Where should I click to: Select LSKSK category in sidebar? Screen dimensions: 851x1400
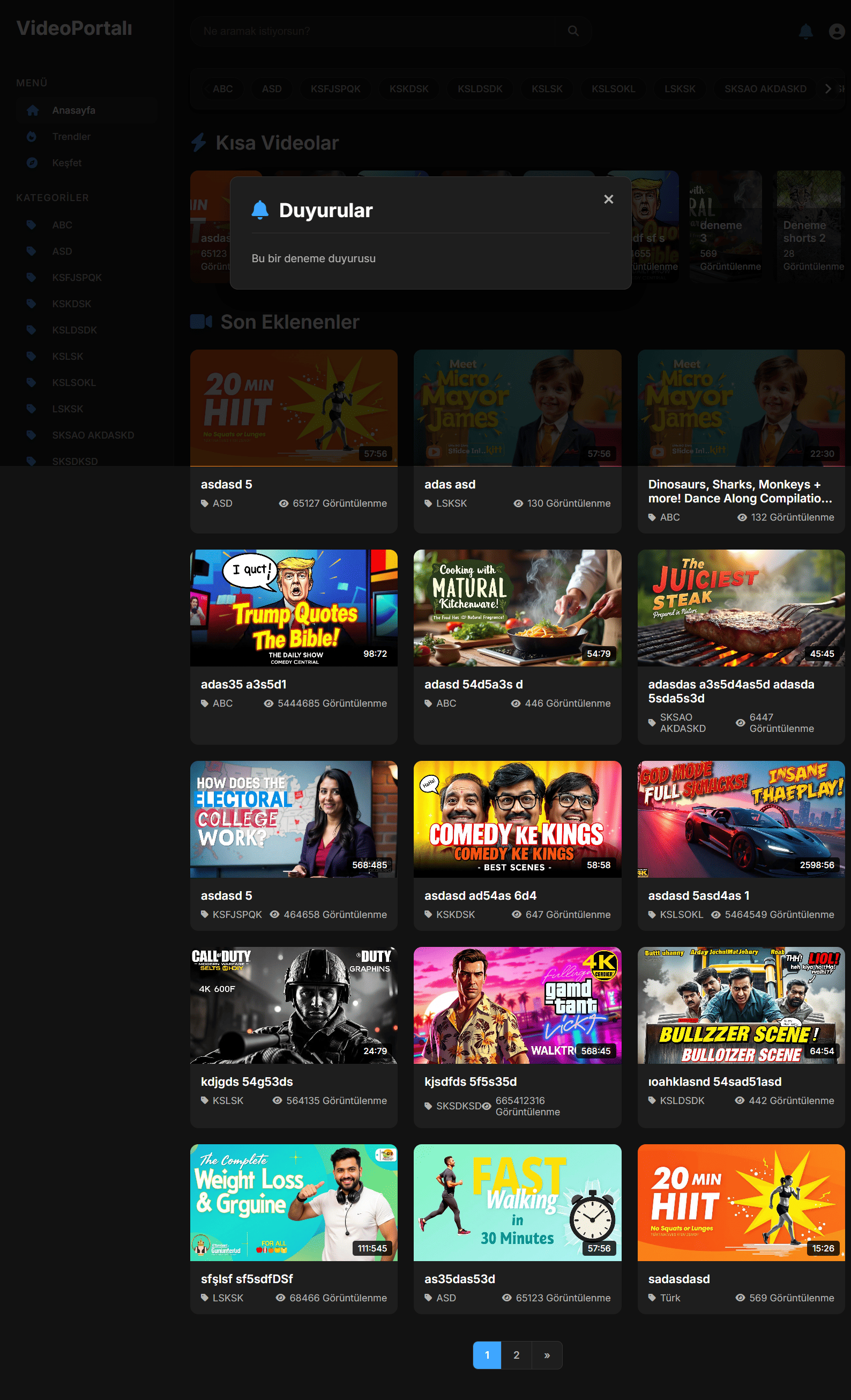point(87,409)
